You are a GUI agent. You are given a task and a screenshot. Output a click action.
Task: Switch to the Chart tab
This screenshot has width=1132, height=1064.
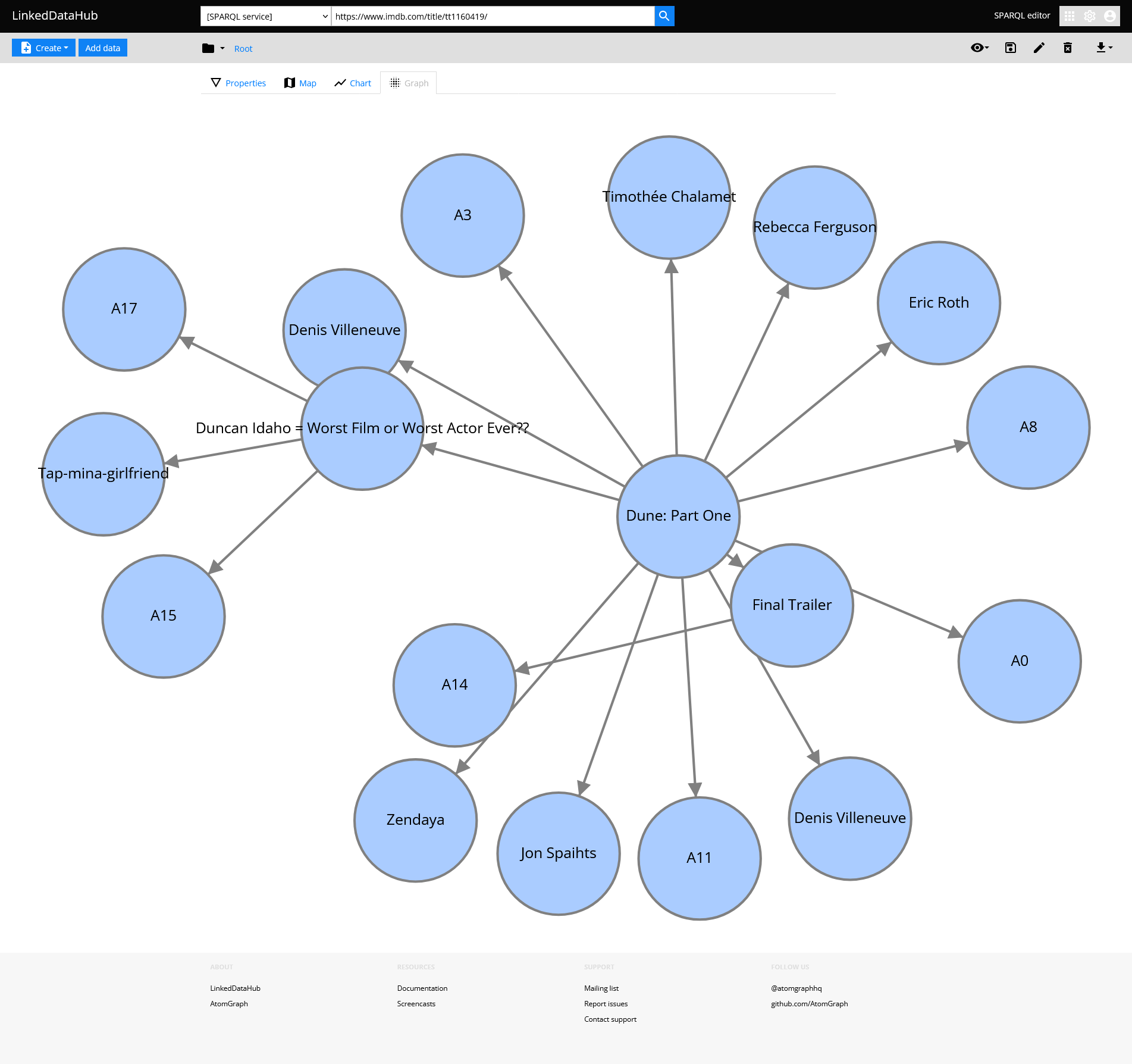pyautogui.click(x=353, y=83)
